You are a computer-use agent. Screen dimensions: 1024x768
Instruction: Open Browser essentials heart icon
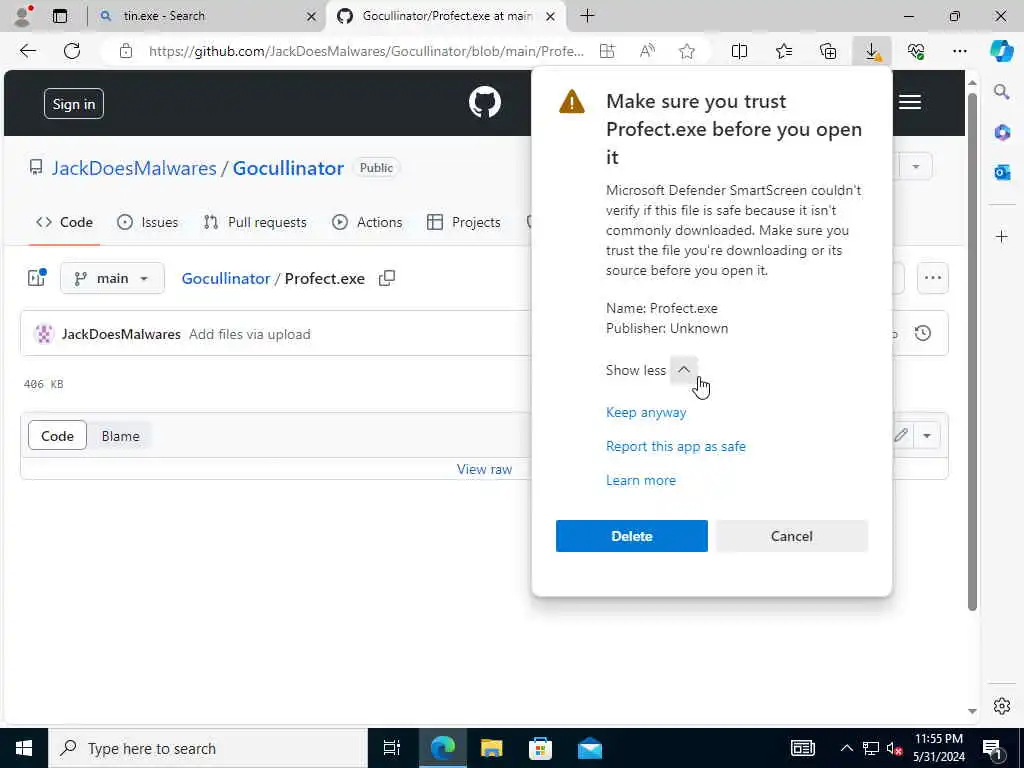916,51
